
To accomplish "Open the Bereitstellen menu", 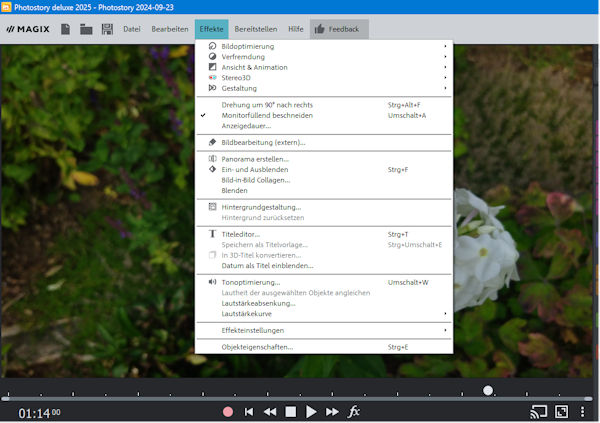I will (256, 29).
